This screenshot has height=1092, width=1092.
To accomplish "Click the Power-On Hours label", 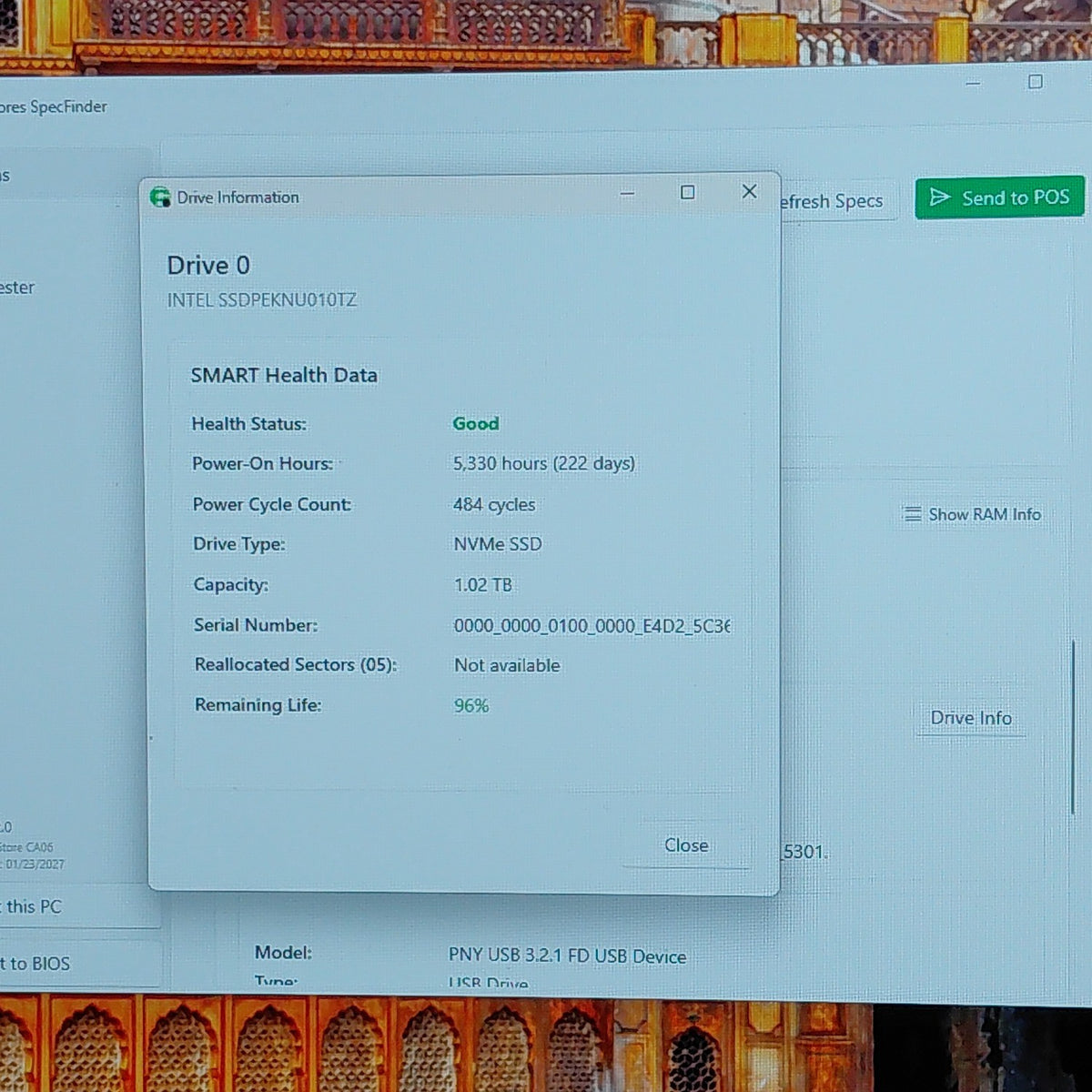I will click(x=262, y=463).
